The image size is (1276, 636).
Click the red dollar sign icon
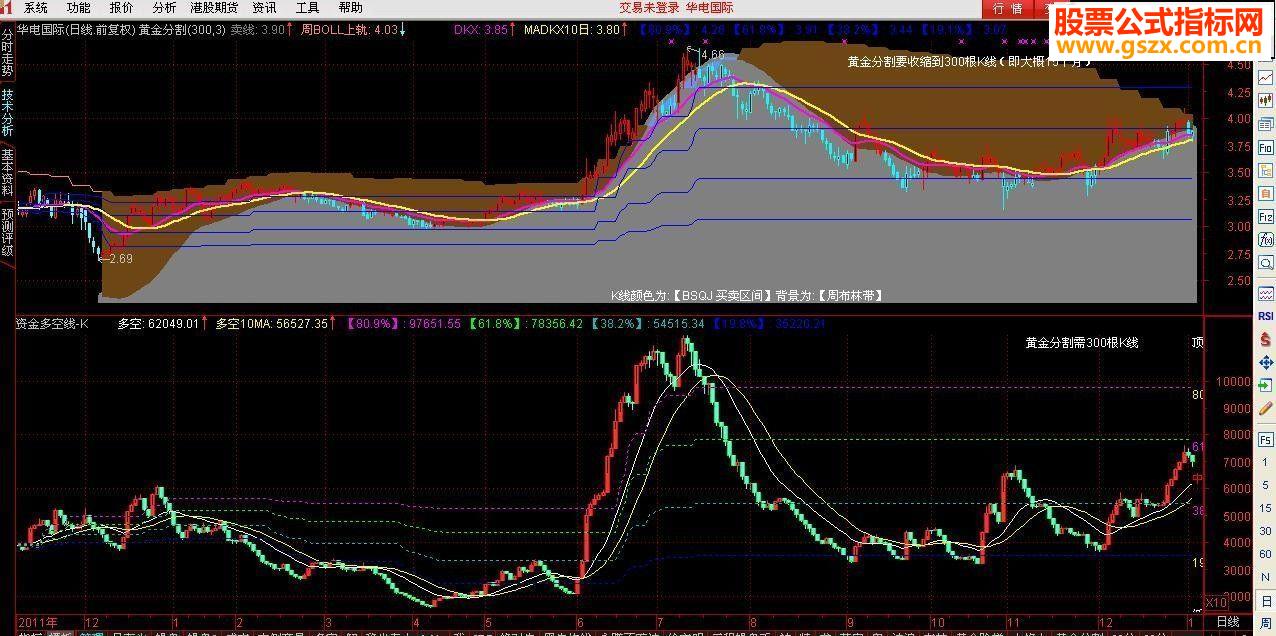1265,341
